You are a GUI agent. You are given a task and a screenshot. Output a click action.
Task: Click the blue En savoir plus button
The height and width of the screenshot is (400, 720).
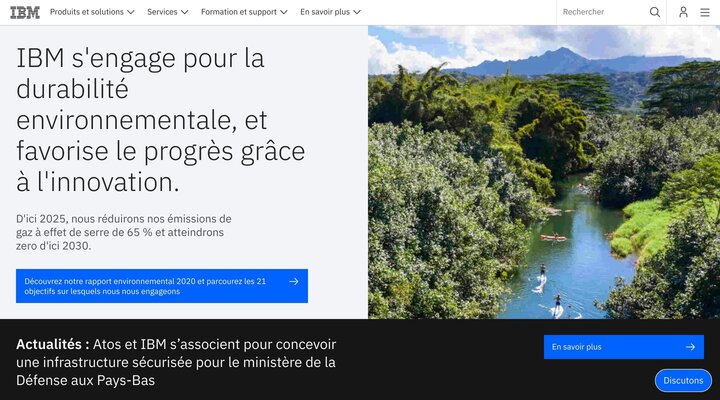coord(624,347)
